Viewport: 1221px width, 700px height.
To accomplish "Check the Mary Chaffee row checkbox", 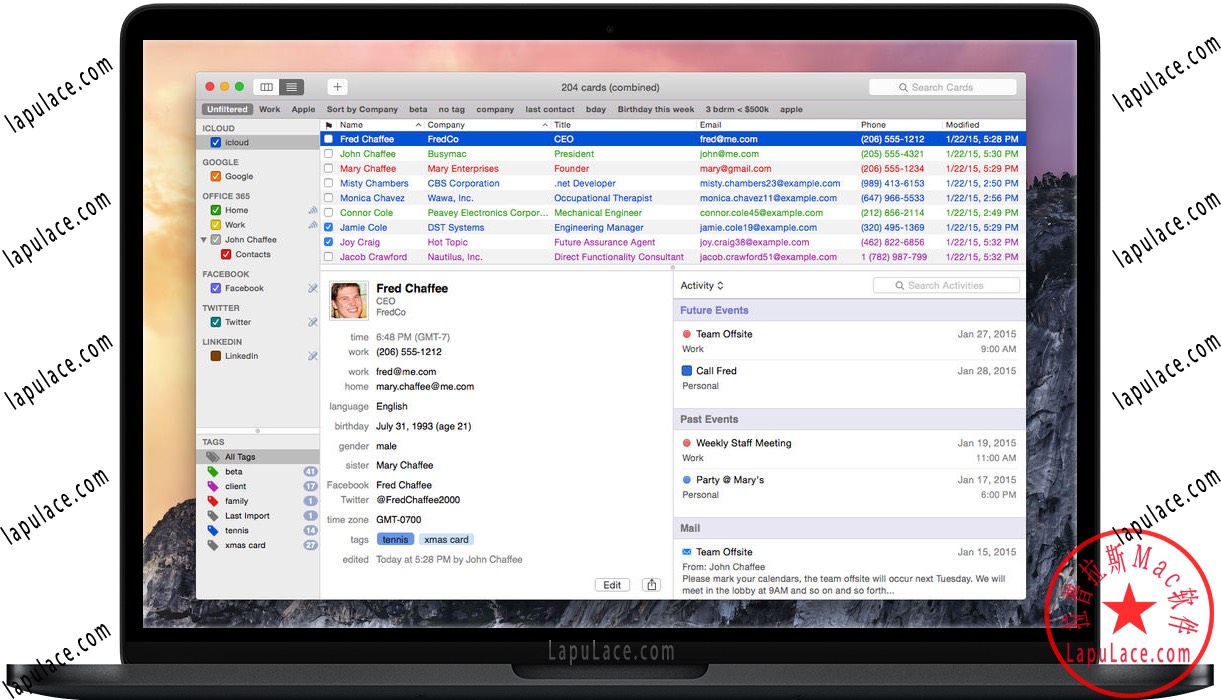I will click(329, 169).
